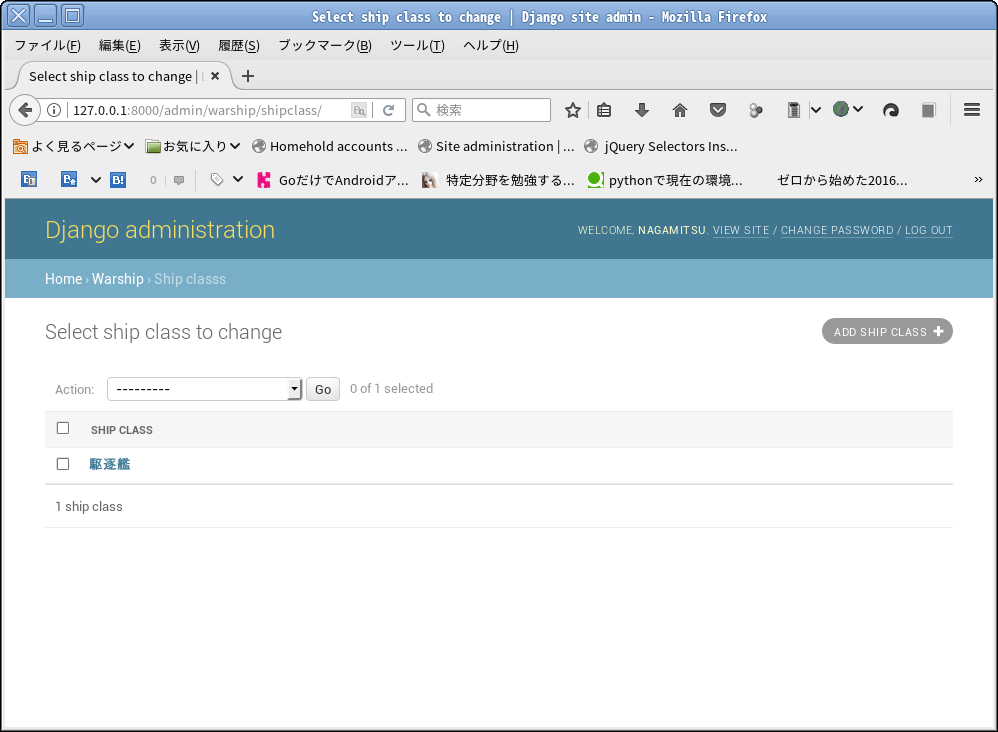Viewport: 998px width, 732px height.
Task: Open the ゼロから始めた2016… bookmark
Action: click(842, 180)
